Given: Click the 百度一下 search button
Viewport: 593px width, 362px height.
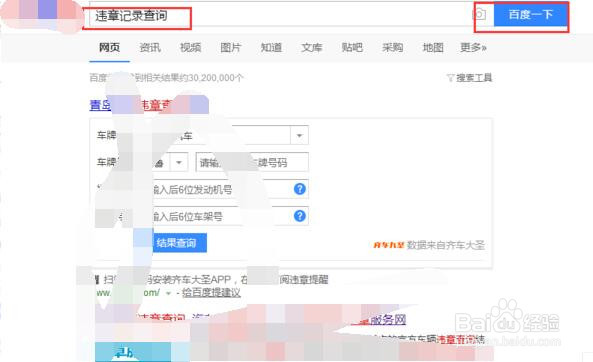Looking at the screenshot, I should coord(530,15).
